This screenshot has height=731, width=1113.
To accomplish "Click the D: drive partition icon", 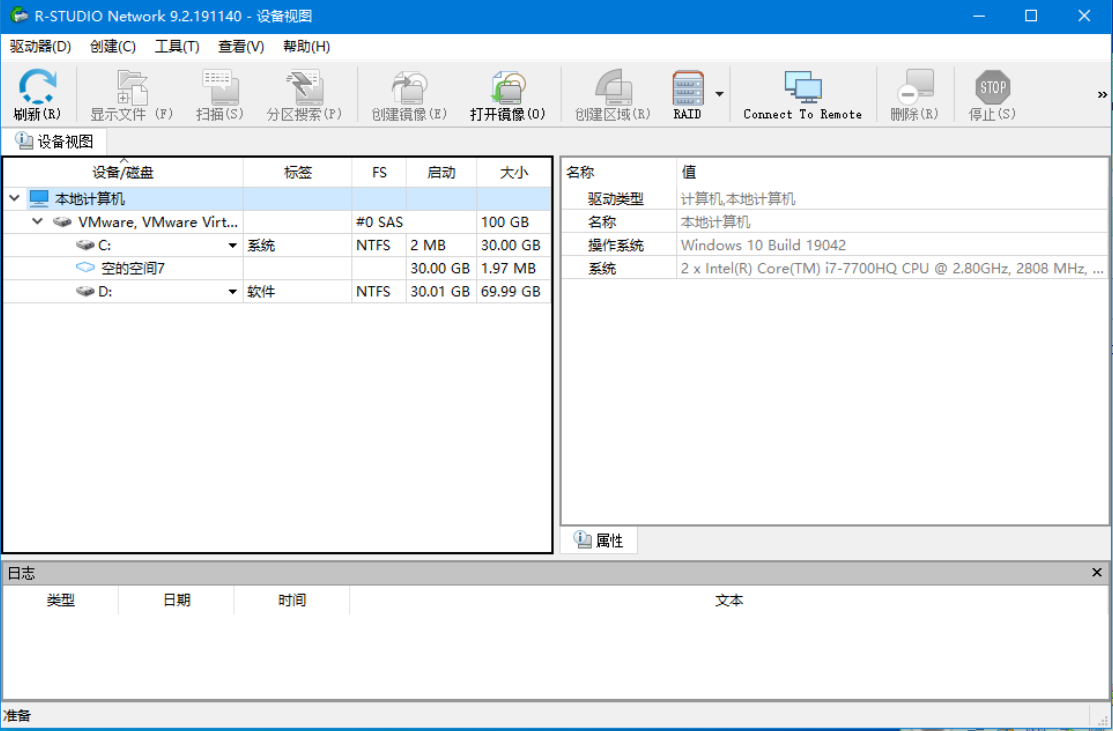I will pyautogui.click(x=85, y=292).
